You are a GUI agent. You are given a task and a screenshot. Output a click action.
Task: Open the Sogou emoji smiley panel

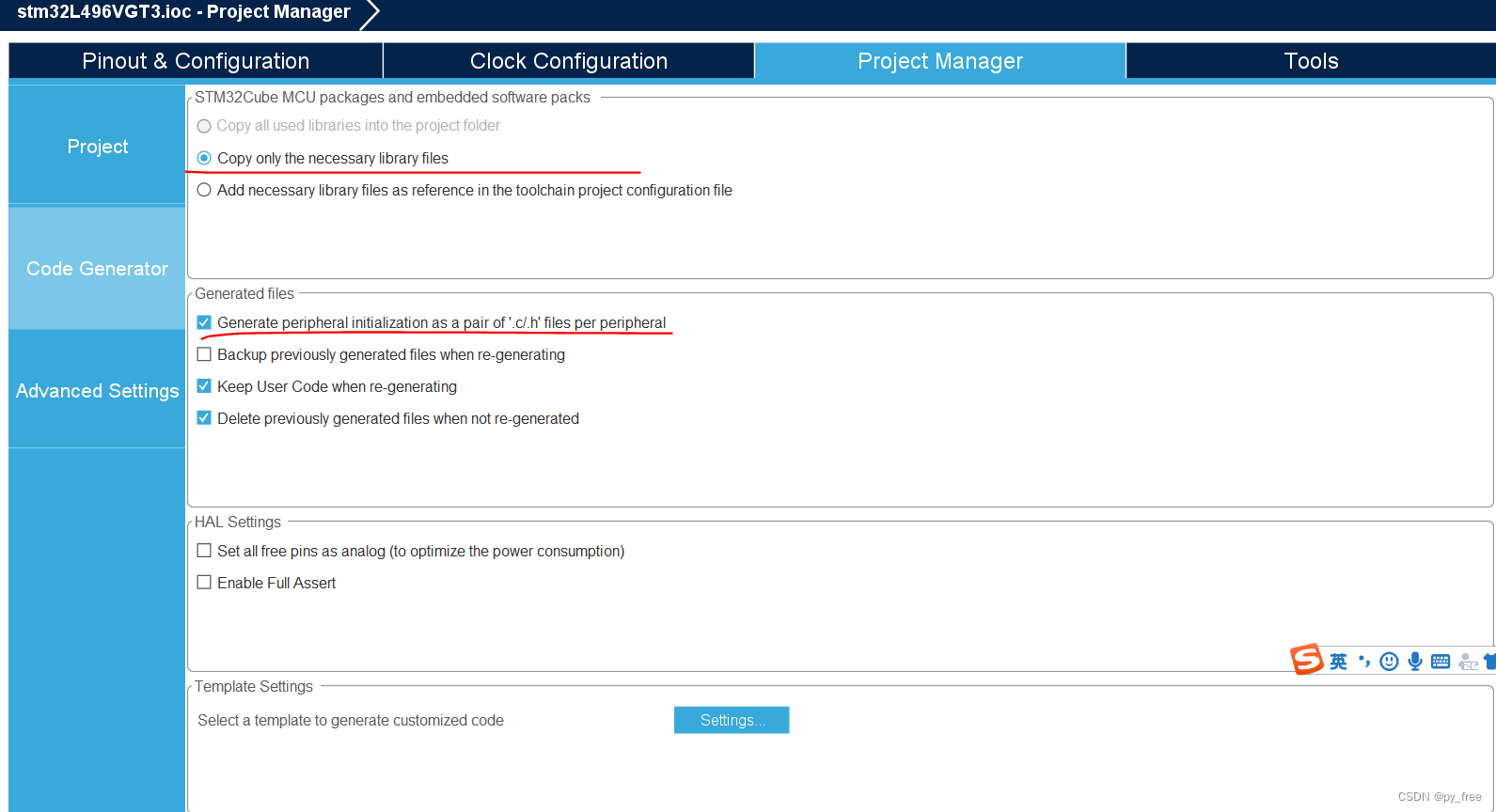click(x=1389, y=662)
